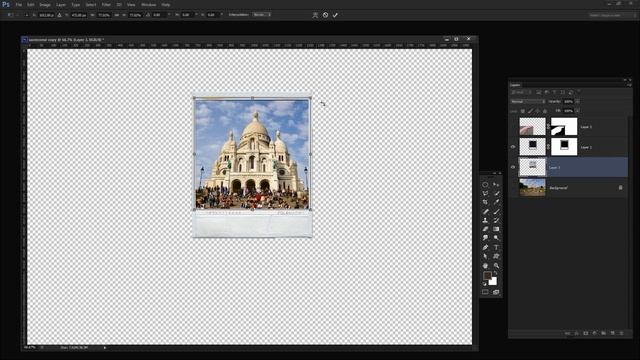Select the Move tool

[x=496, y=184]
